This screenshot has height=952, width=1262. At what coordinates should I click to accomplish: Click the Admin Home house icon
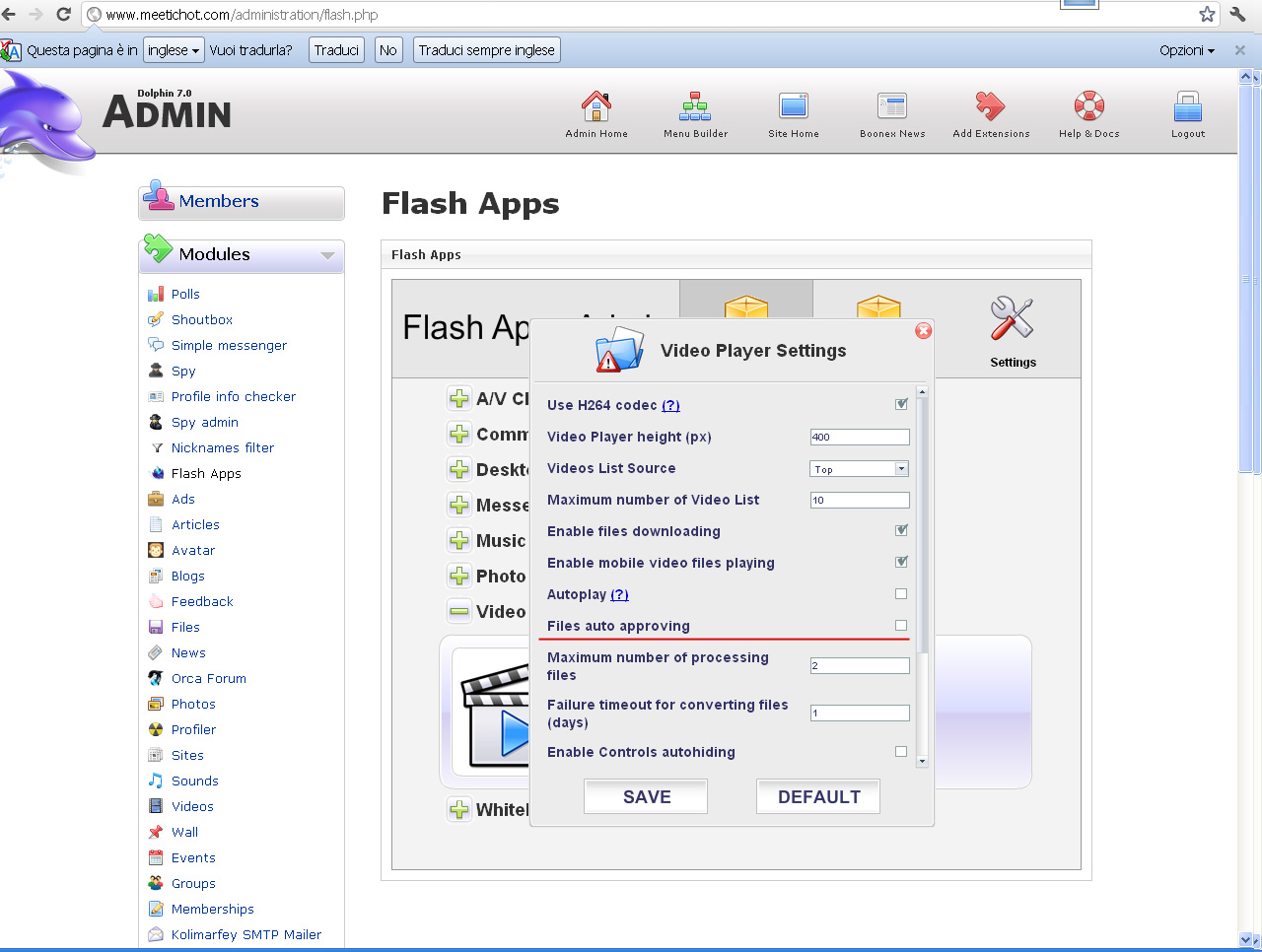coord(596,106)
